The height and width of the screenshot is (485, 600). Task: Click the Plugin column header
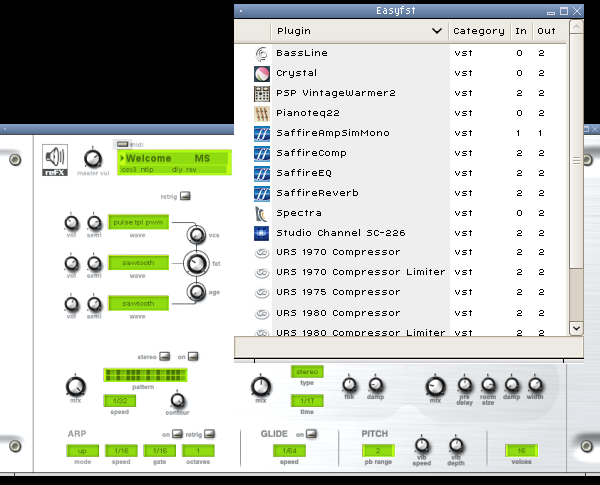coord(359,31)
